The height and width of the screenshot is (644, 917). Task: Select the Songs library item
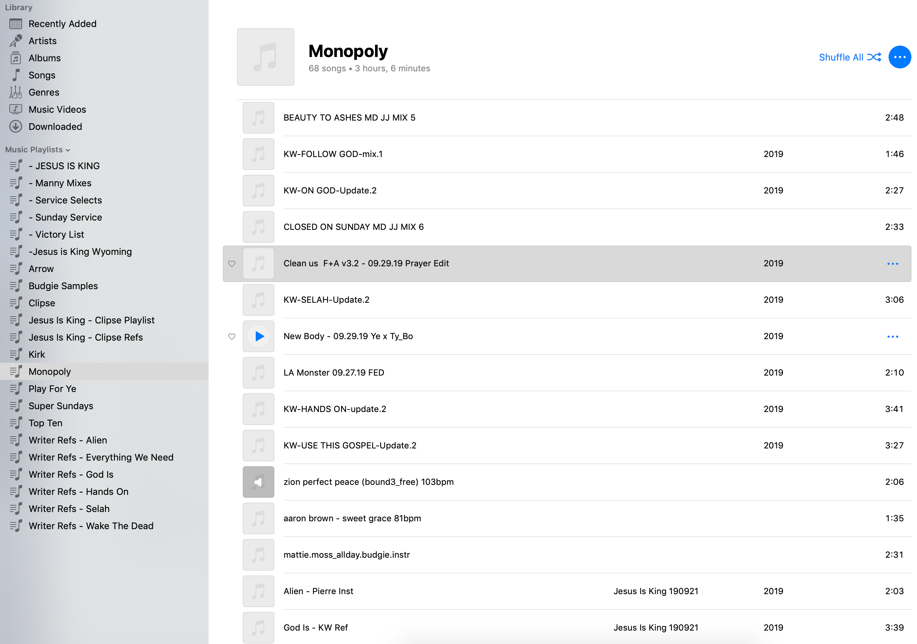click(42, 75)
